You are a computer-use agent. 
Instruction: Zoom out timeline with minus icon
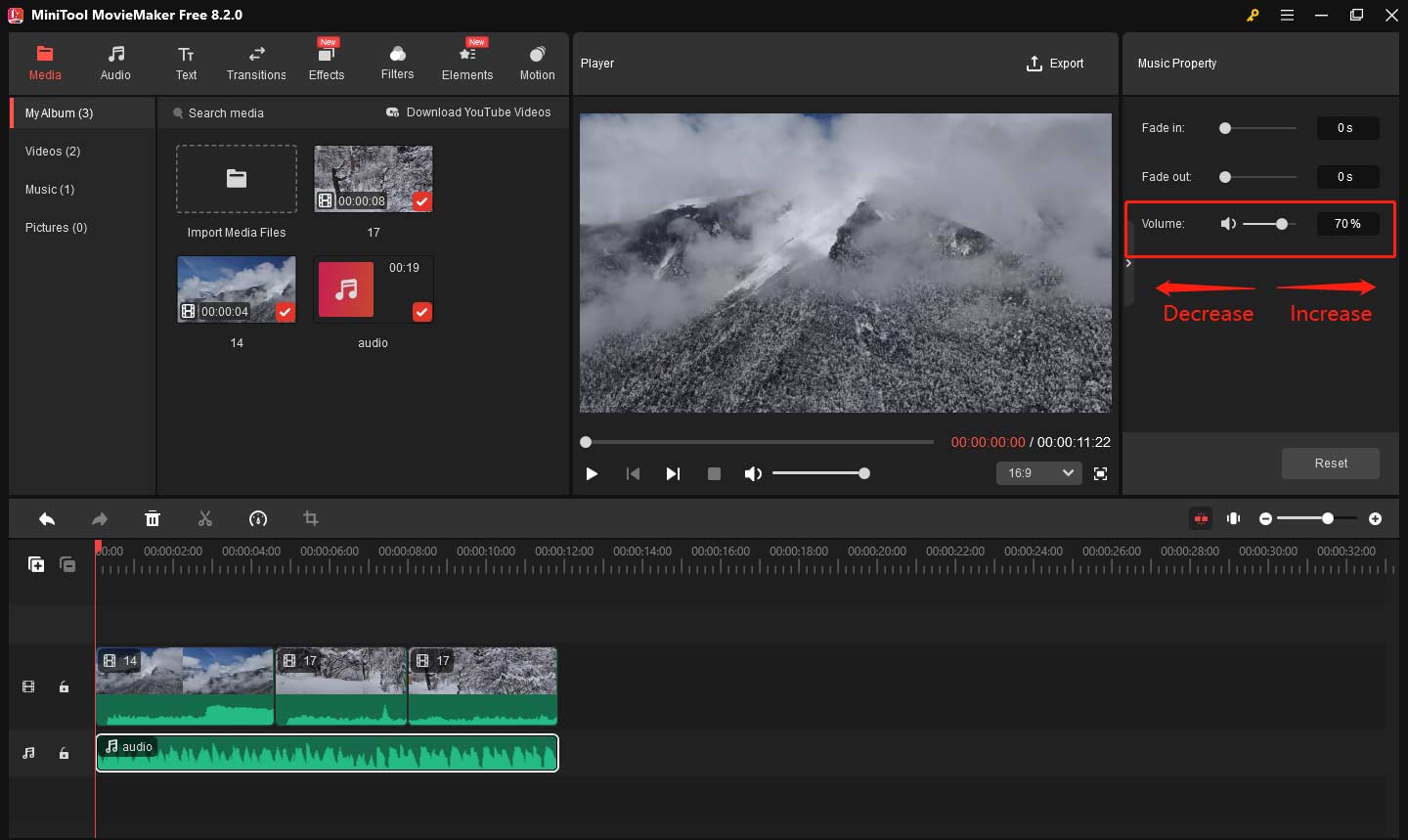(x=1266, y=518)
